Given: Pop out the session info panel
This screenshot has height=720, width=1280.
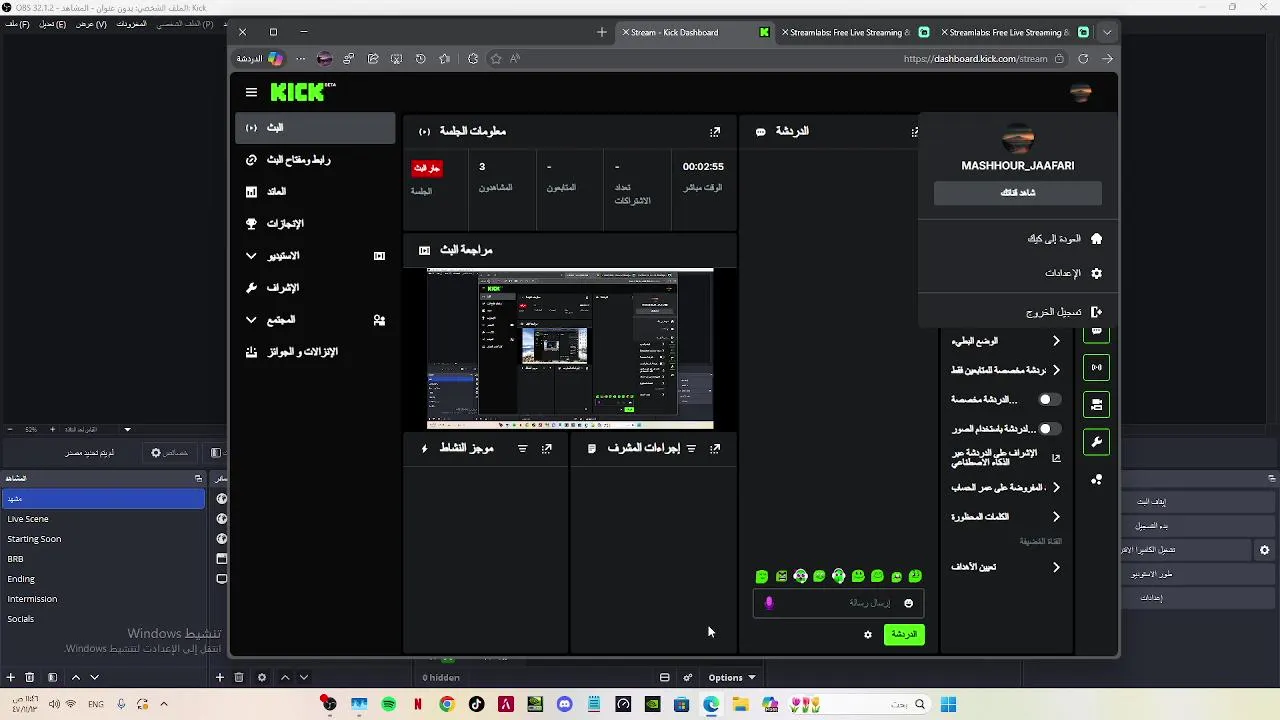Looking at the screenshot, I should [x=715, y=131].
